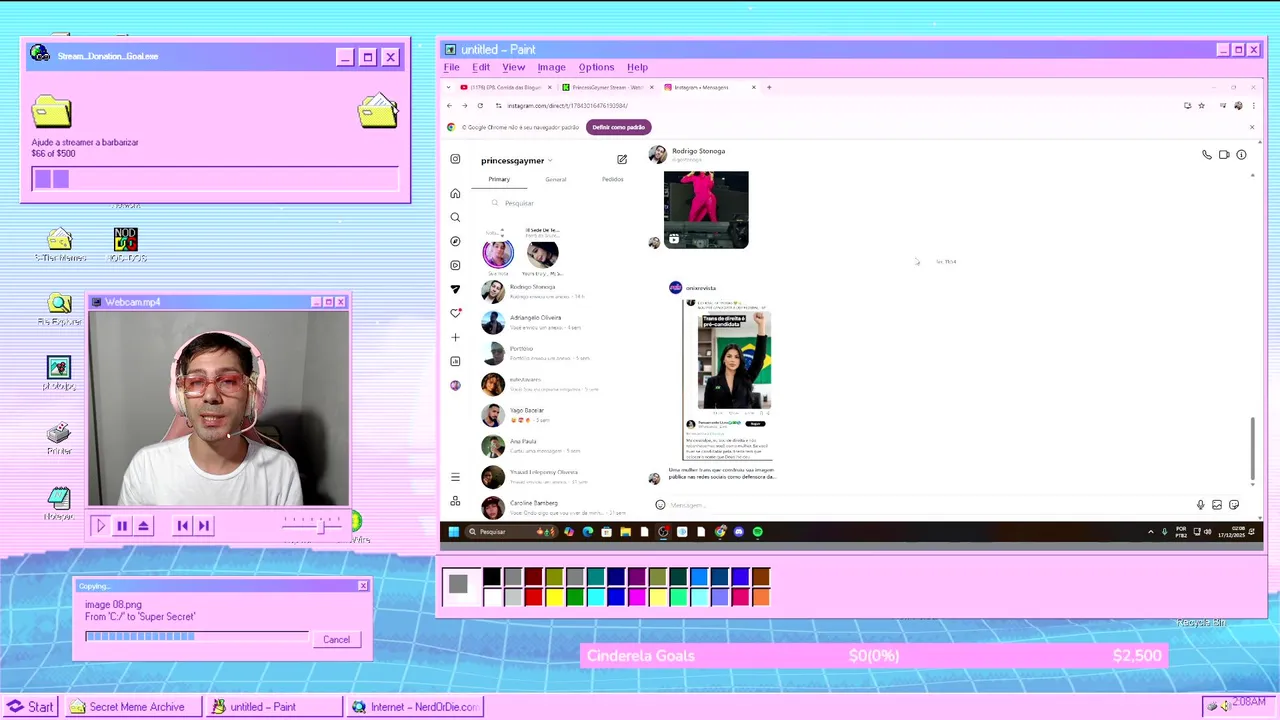Skip to previous track in Webcam.mp4 player
1280x720 pixels.
coord(182,525)
